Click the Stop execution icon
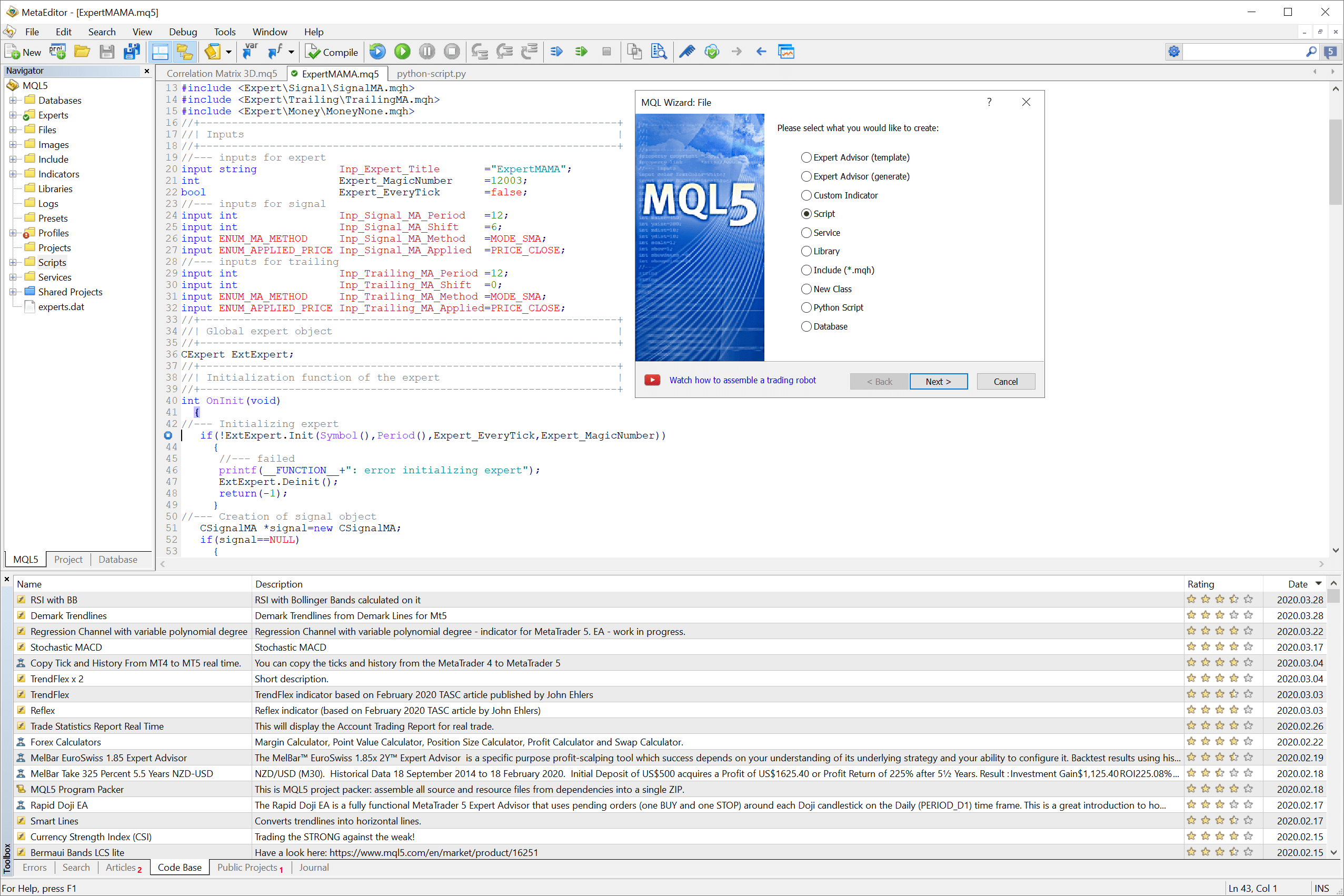The height and width of the screenshot is (896, 1344). [452, 51]
